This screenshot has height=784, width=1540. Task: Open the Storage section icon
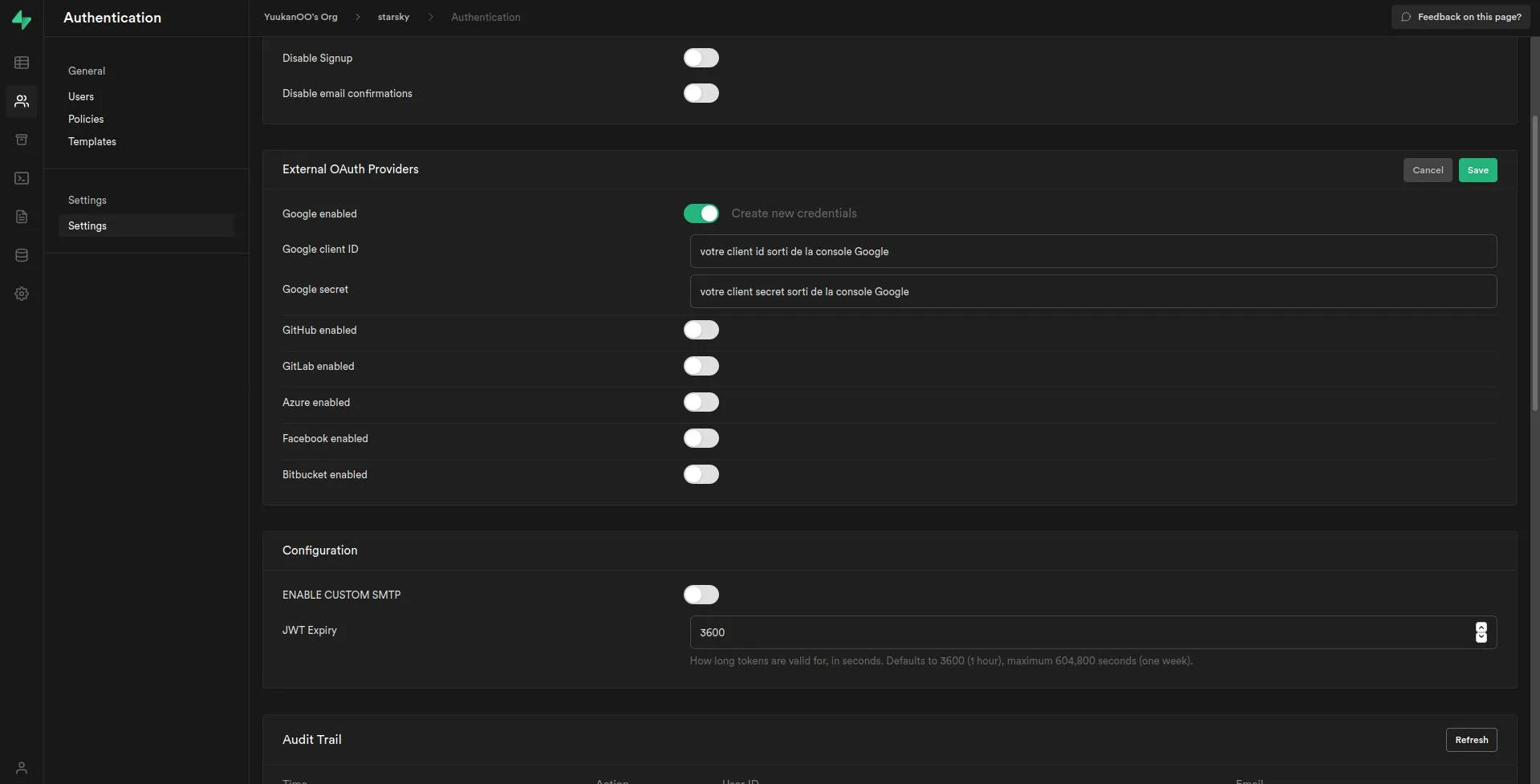click(x=22, y=139)
